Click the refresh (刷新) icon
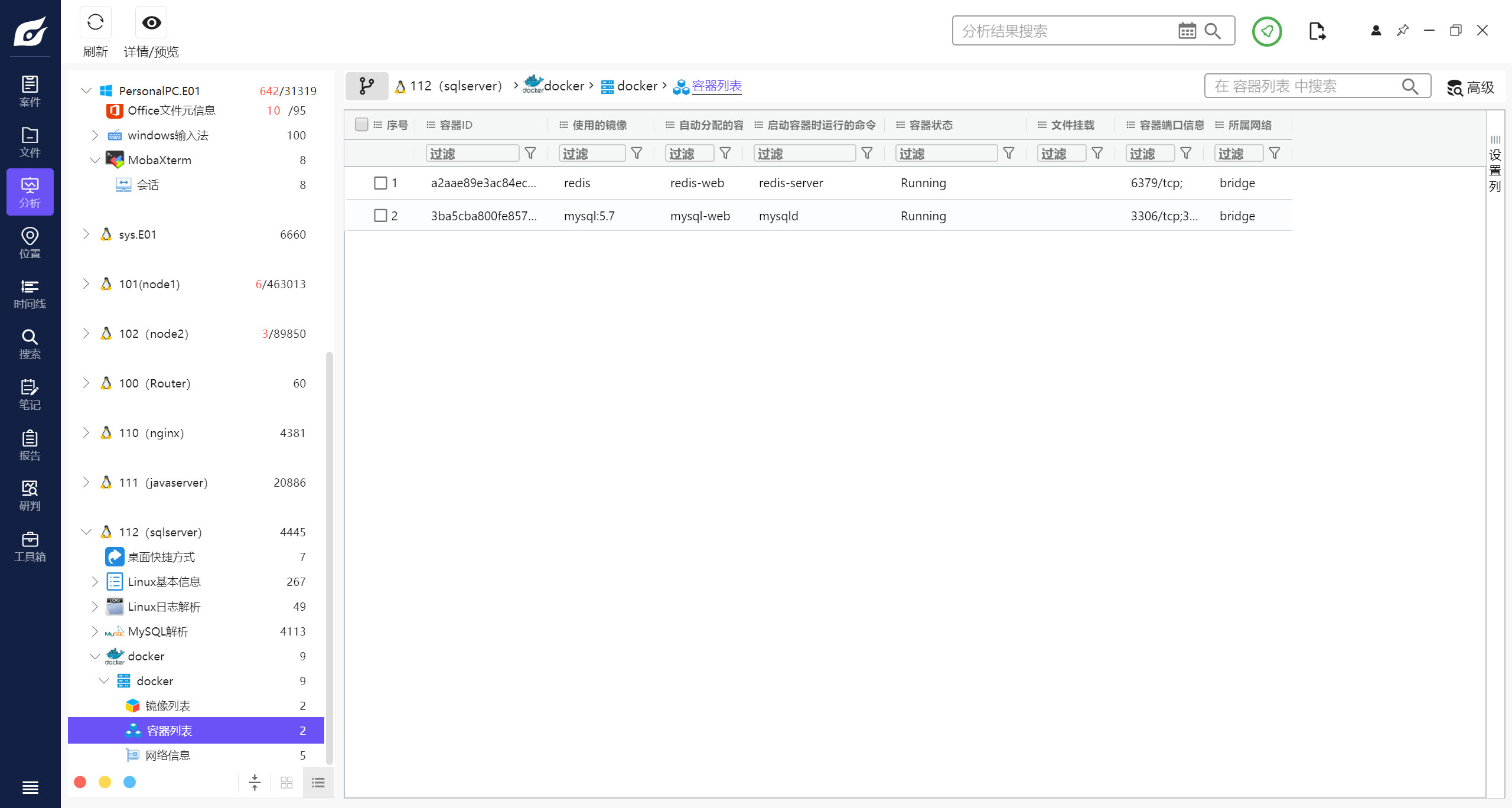 pyautogui.click(x=95, y=23)
